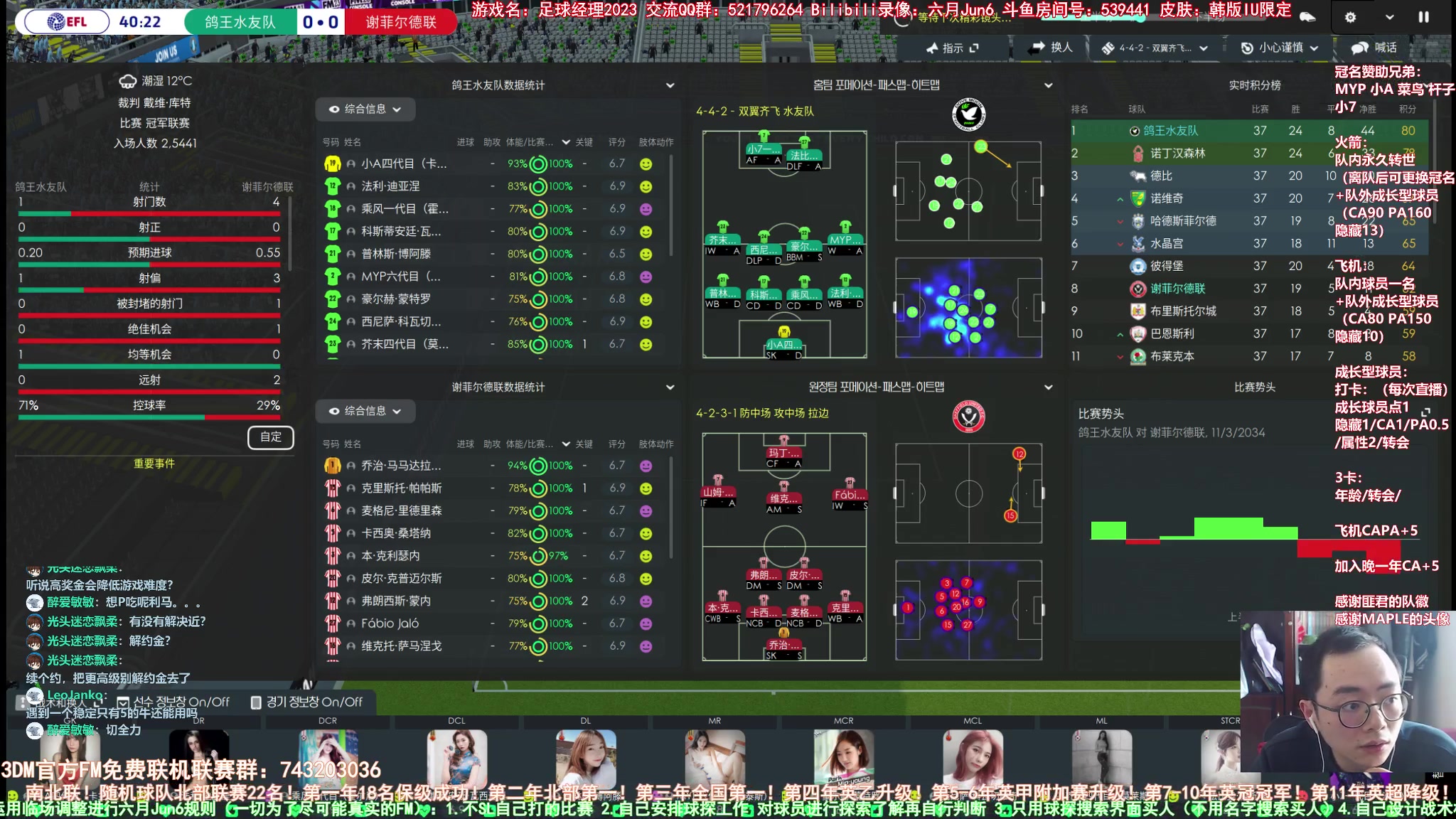Screen dimensions: 1456x819
Task: Select the DCL player portrait thumbnail
Action: [x=456, y=758]
